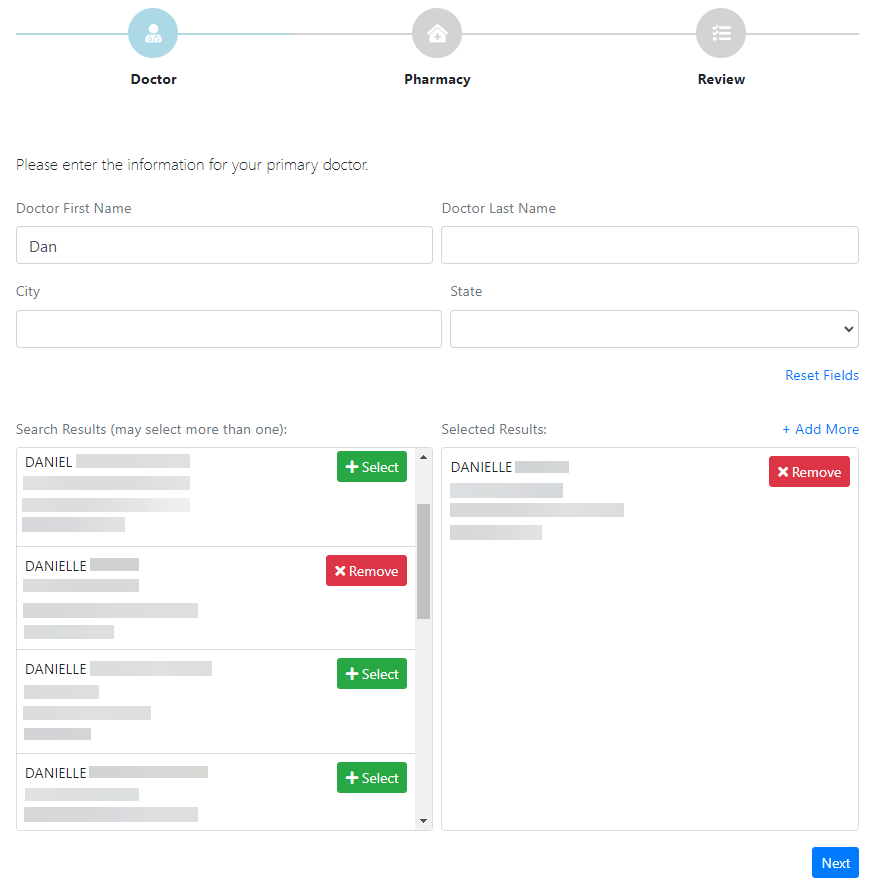
Task: Select the third result, DANIELLE
Action: 372,674
